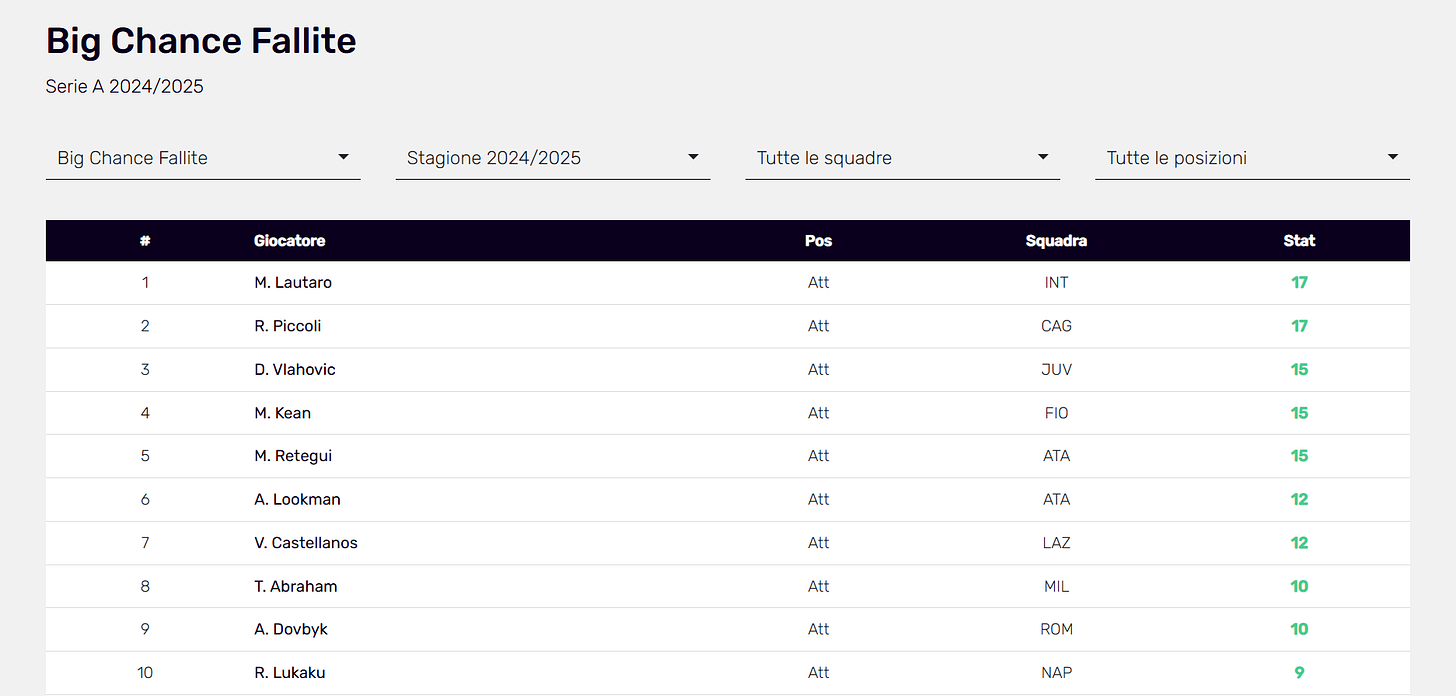This screenshot has height=696, width=1456.
Task: Click stat value 17 for M. Lautaro
Action: [1299, 283]
